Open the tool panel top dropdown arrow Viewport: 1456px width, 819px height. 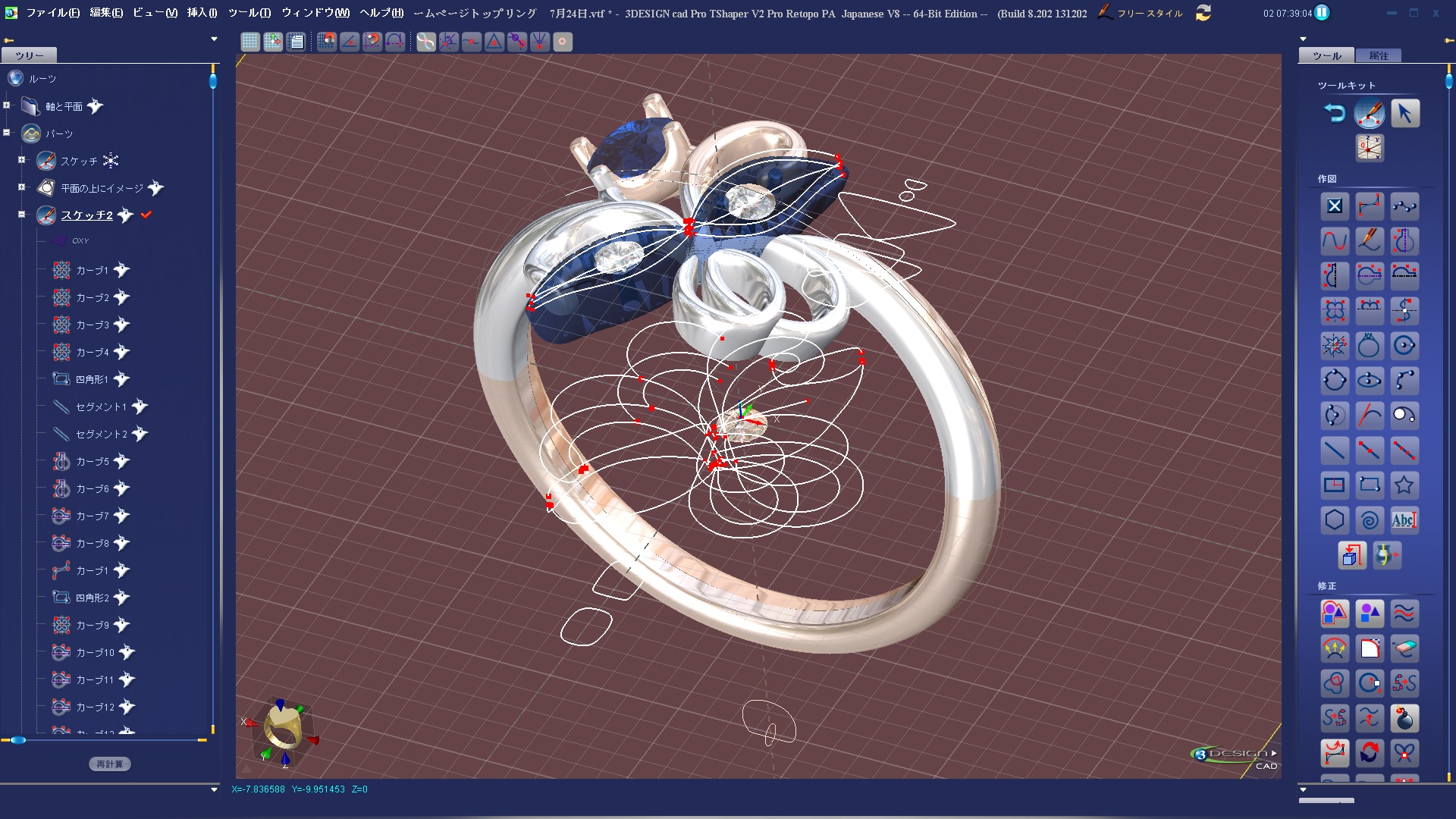point(1303,39)
